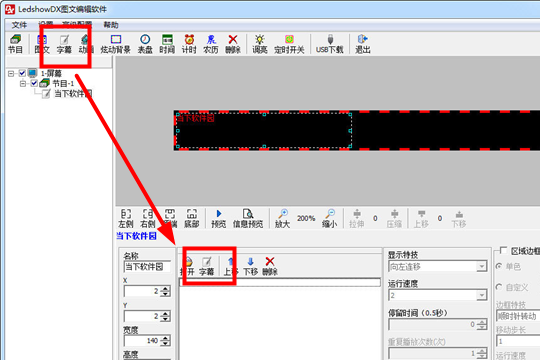Select the 1-屏幕 label in the tree
The image size is (540, 360).
51,73
